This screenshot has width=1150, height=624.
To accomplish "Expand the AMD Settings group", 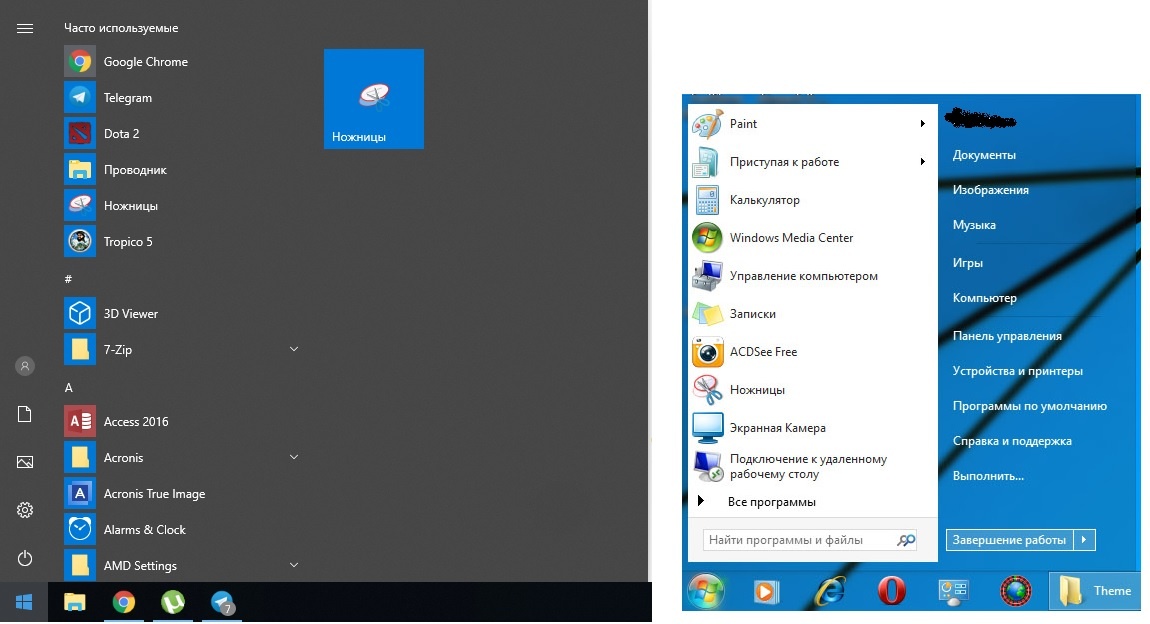I will 293,565.
